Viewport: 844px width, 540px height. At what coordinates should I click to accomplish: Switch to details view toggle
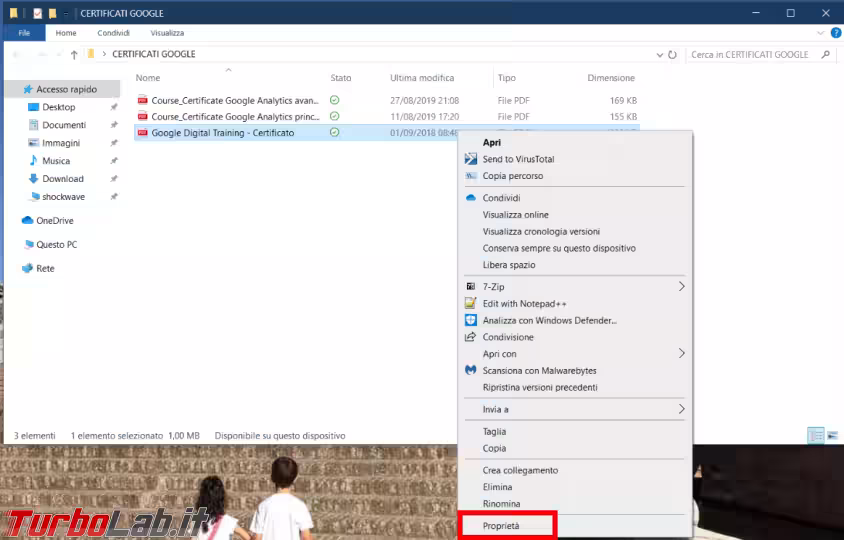815,435
